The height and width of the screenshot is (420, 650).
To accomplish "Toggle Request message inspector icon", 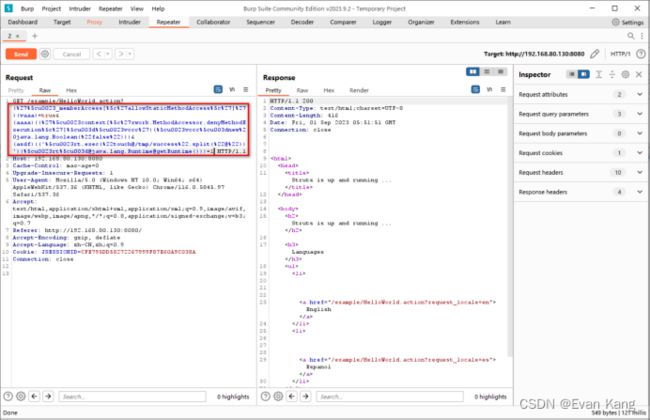I will point(218,89).
